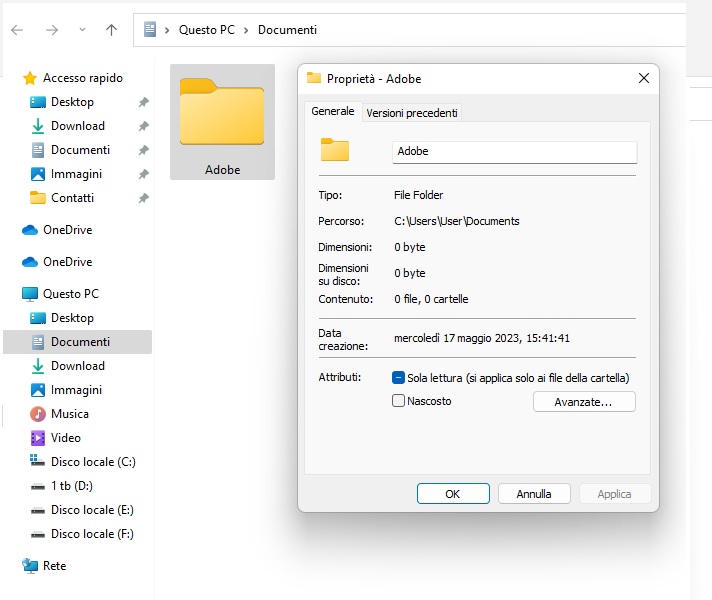This screenshot has height=600, width=712.
Task: Select Questo PC in the sidebar
Action: tap(70, 294)
